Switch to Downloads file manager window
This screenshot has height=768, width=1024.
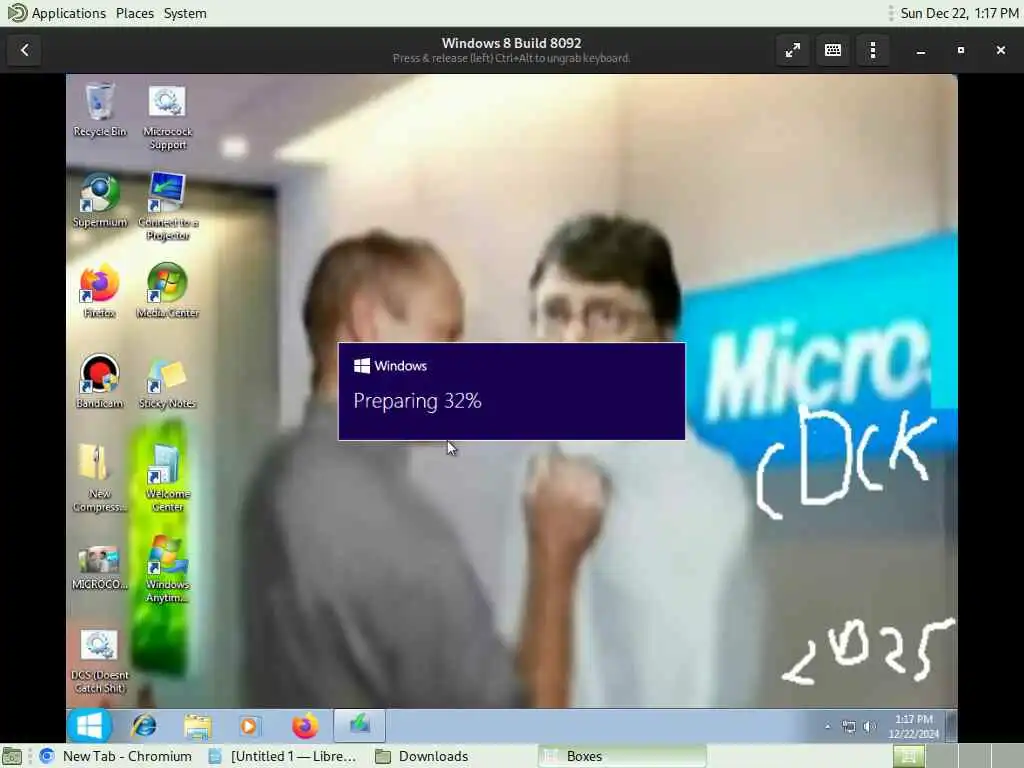(423, 756)
